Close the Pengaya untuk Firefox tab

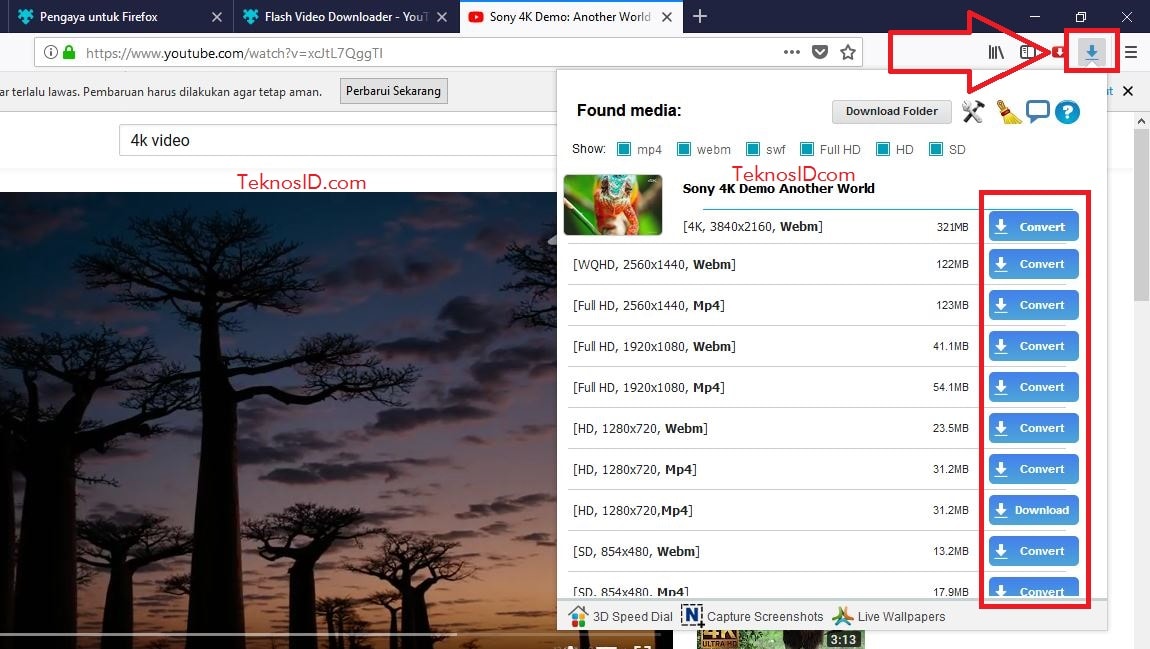(x=216, y=17)
